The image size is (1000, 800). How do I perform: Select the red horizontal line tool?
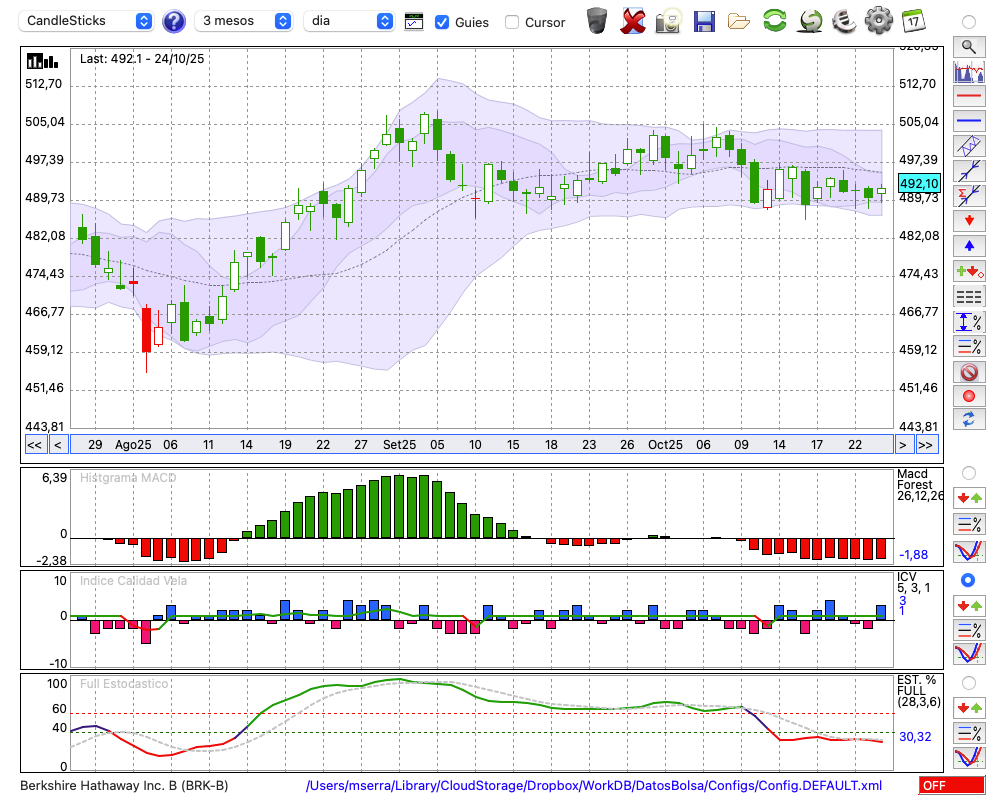pos(968,96)
